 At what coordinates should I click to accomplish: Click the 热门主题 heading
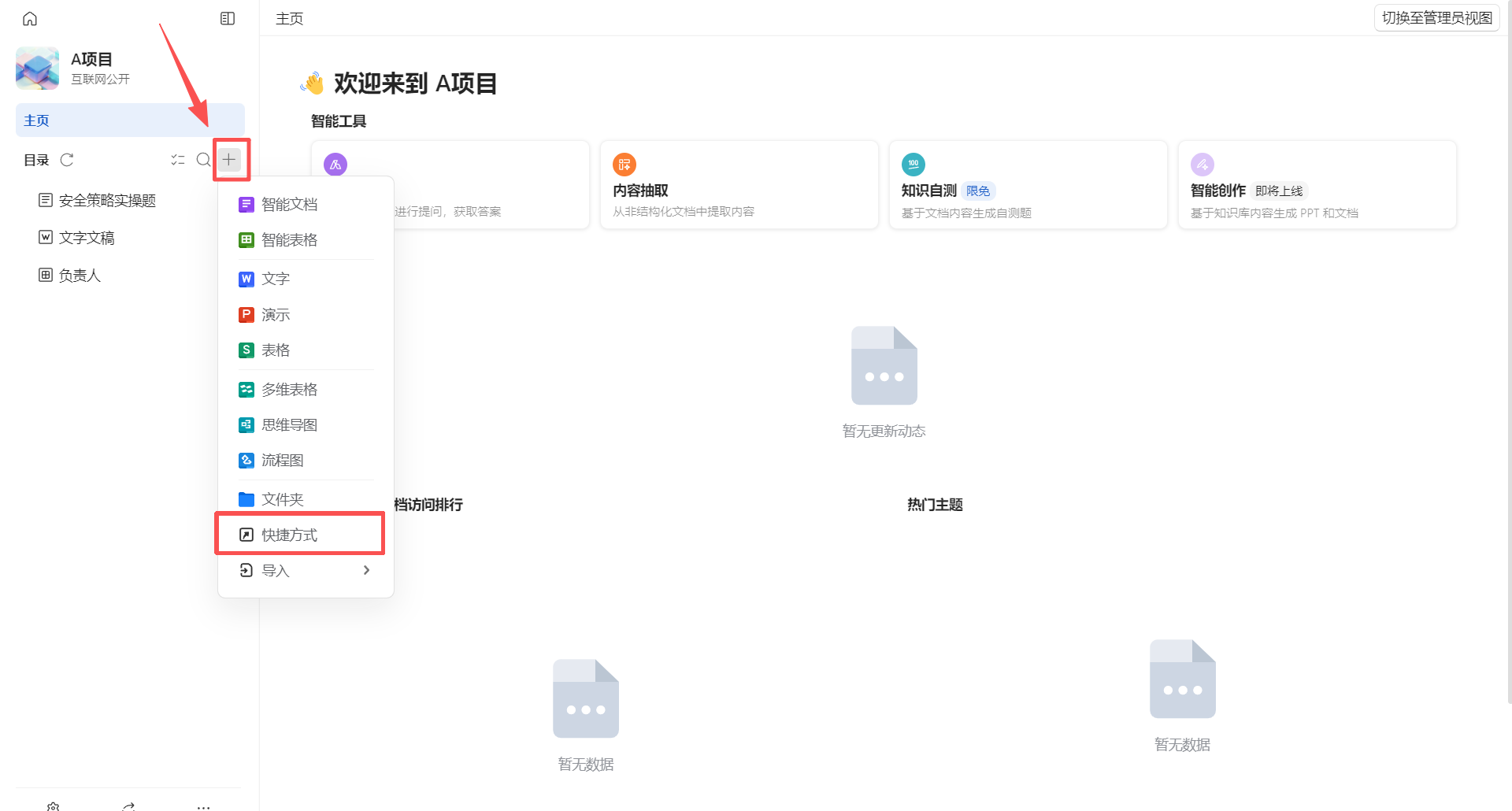click(935, 505)
